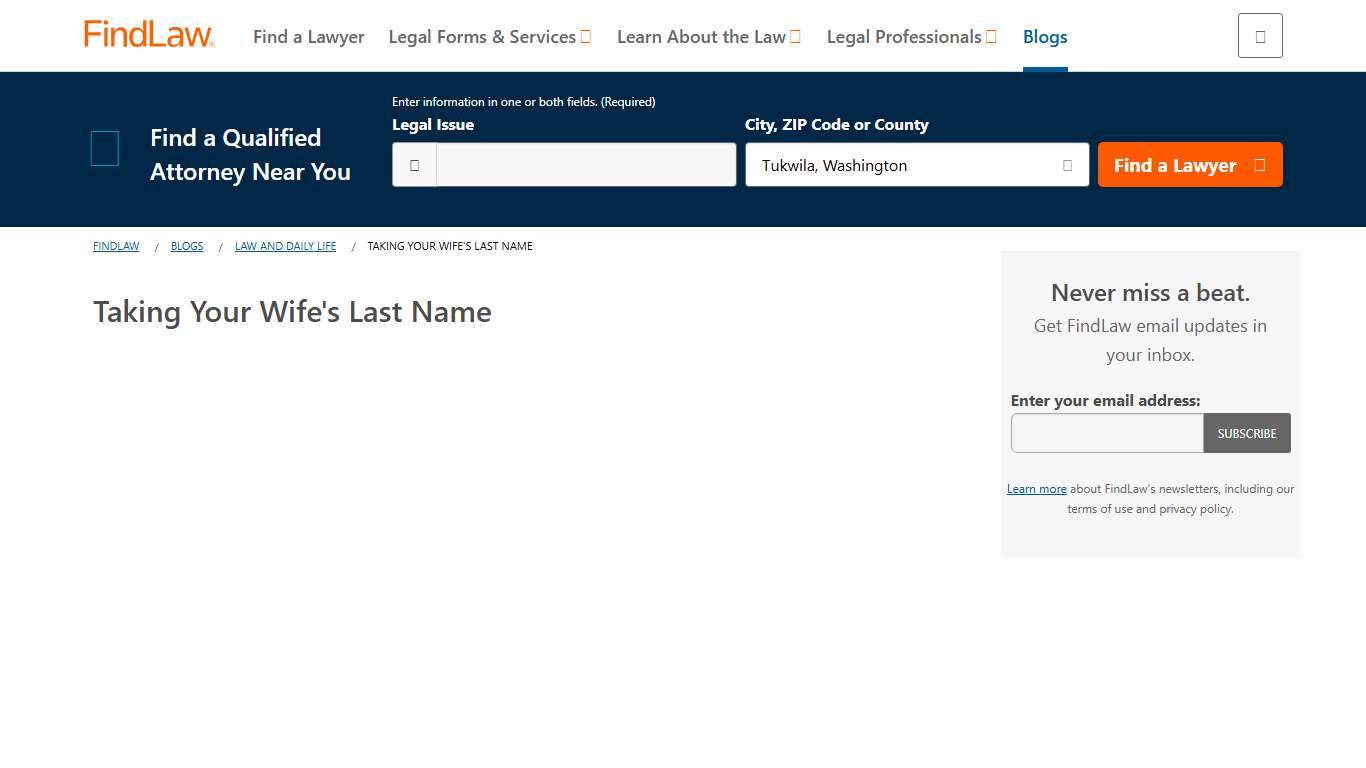Open the search icon in the top navigation

pyautogui.click(x=1259, y=34)
